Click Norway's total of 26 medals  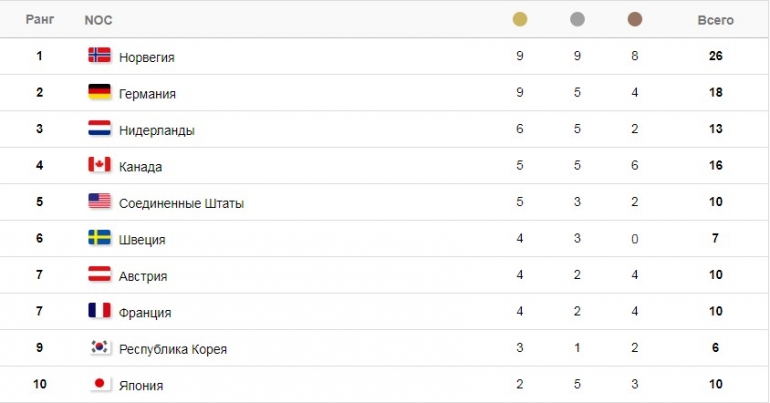pyautogui.click(x=715, y=56)
